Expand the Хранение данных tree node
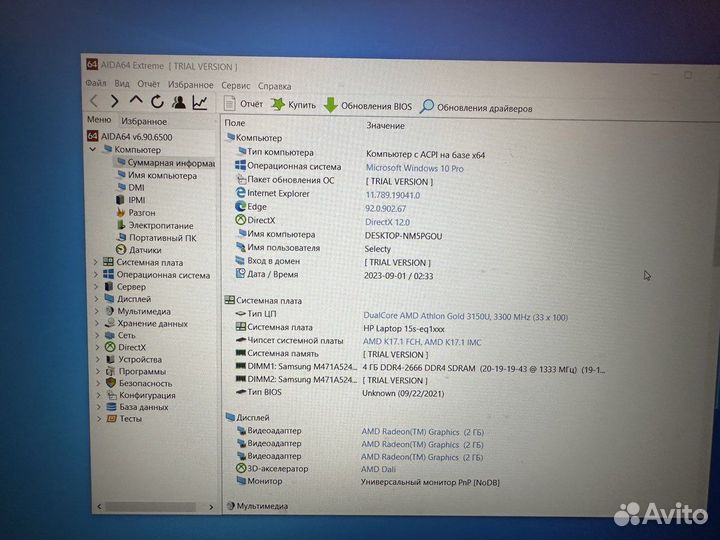This screenshot has height=540, width=720. [x=97, y=323]
